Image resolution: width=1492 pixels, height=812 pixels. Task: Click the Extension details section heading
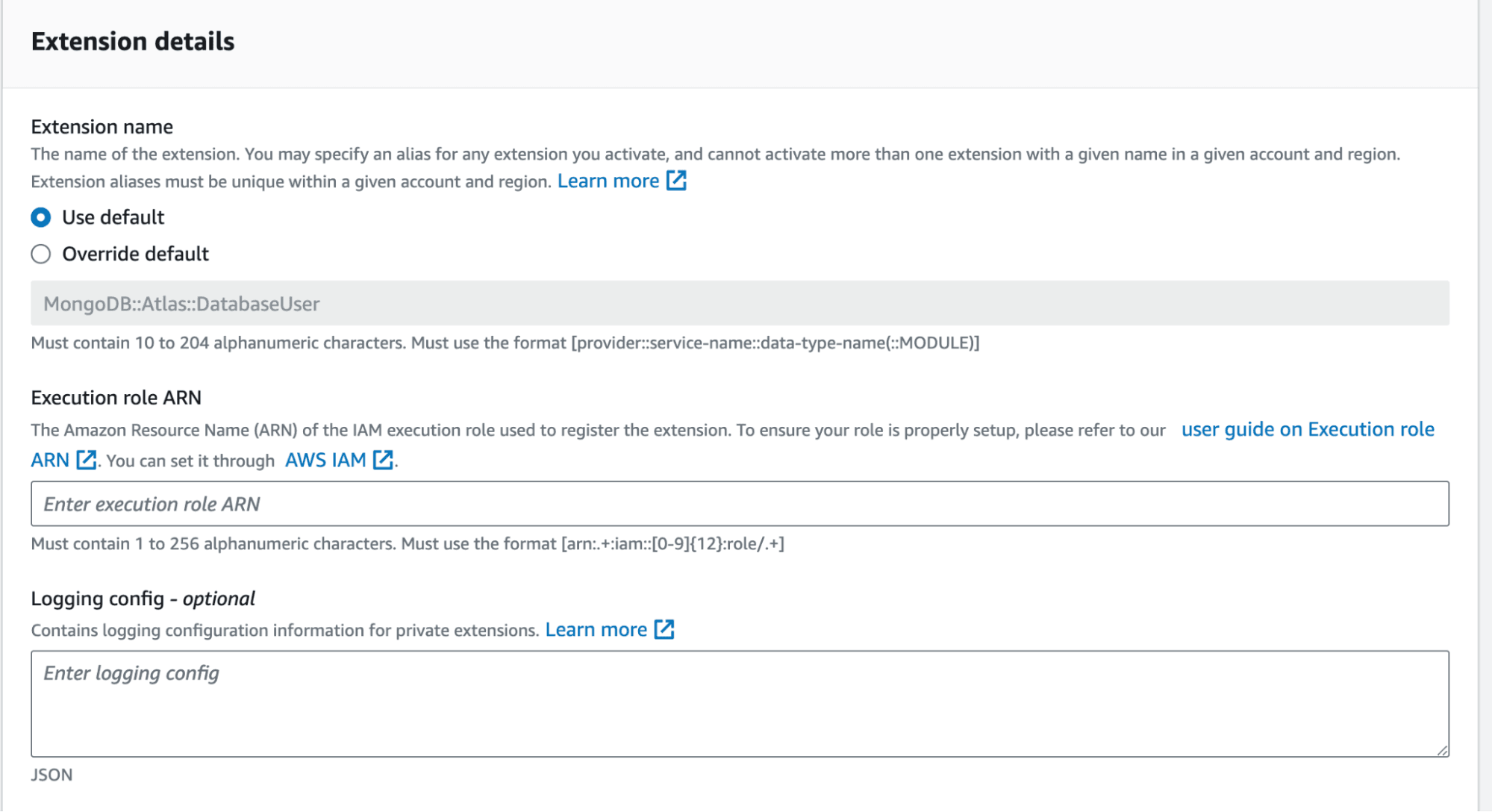(133, 41)
